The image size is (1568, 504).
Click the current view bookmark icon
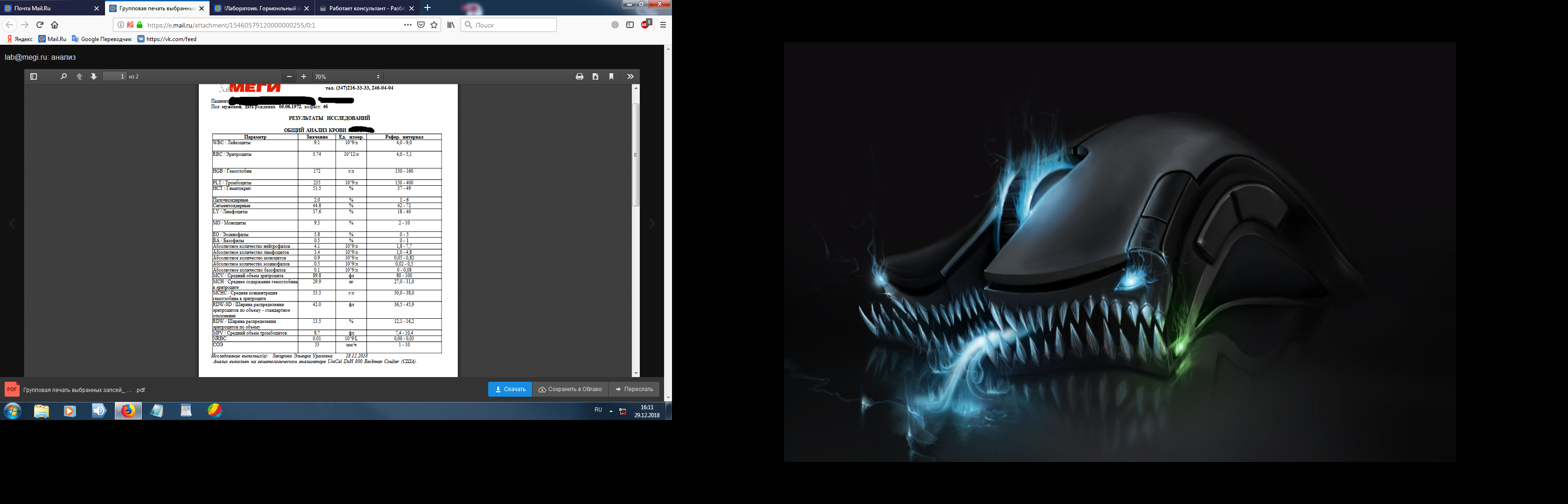tap(611, 77)
